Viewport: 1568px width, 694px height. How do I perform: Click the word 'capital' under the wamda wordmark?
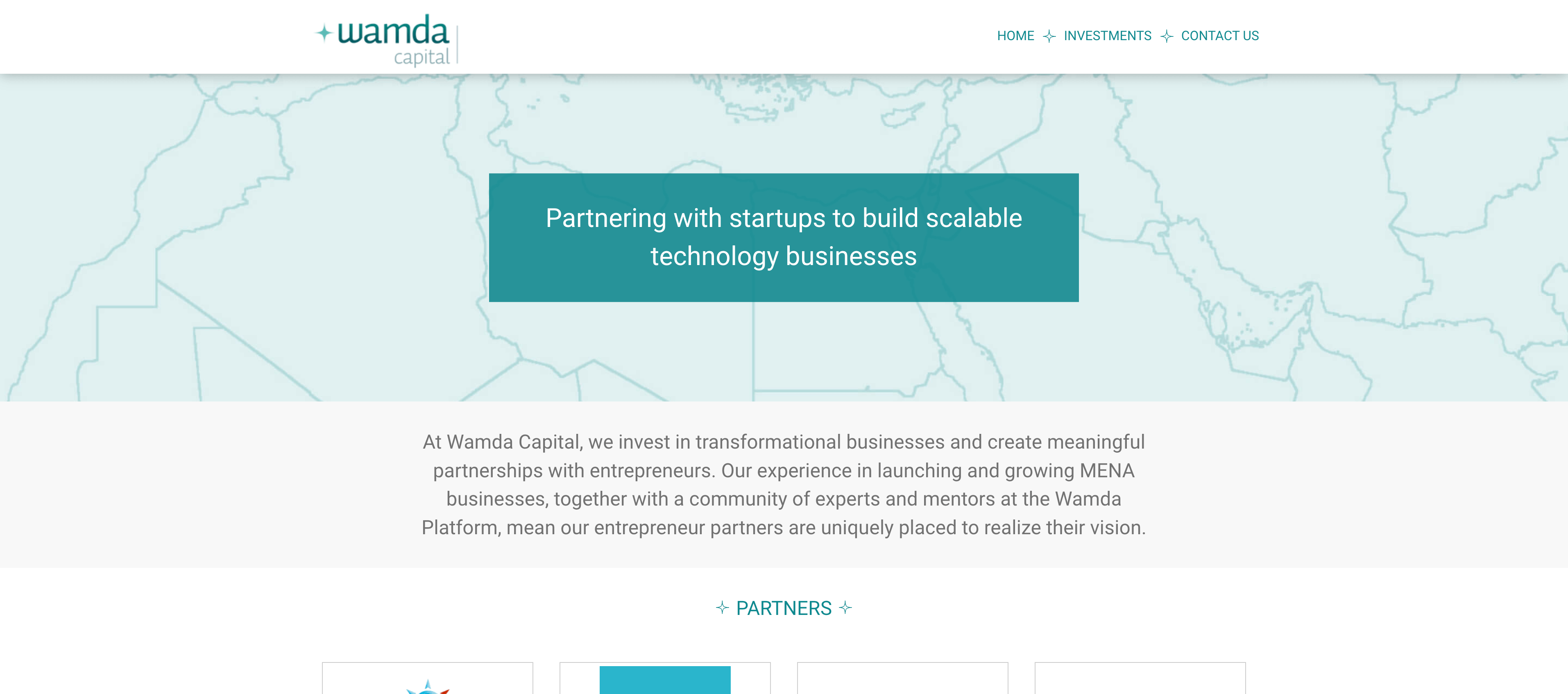click(421, 57)
